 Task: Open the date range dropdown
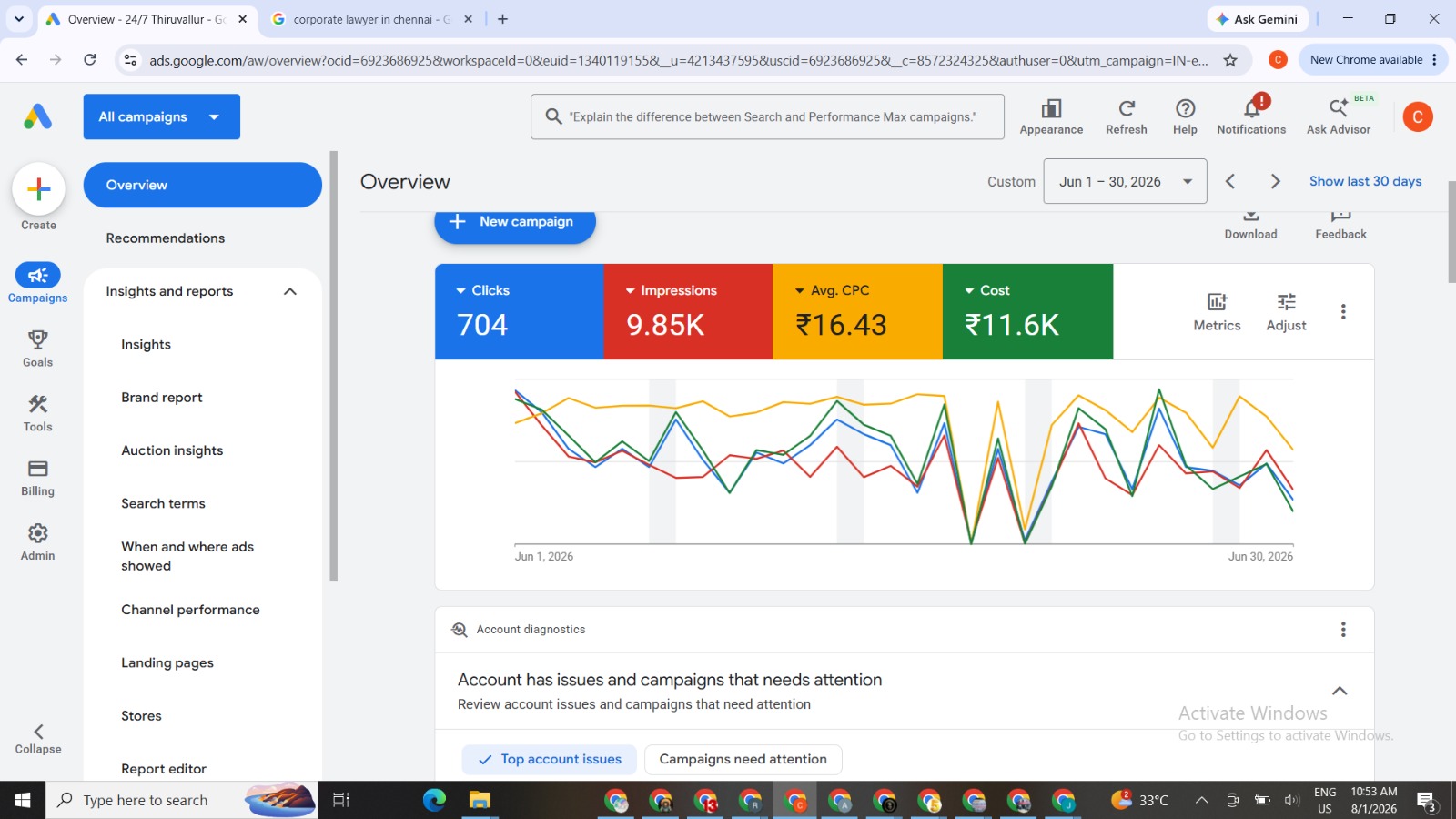tap(1126, 181)
